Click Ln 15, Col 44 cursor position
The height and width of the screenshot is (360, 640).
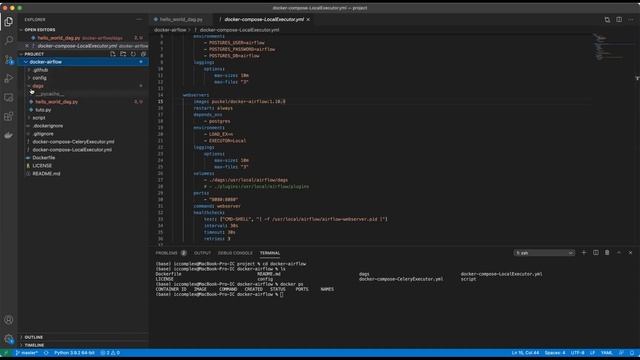(x=525, y=353)
